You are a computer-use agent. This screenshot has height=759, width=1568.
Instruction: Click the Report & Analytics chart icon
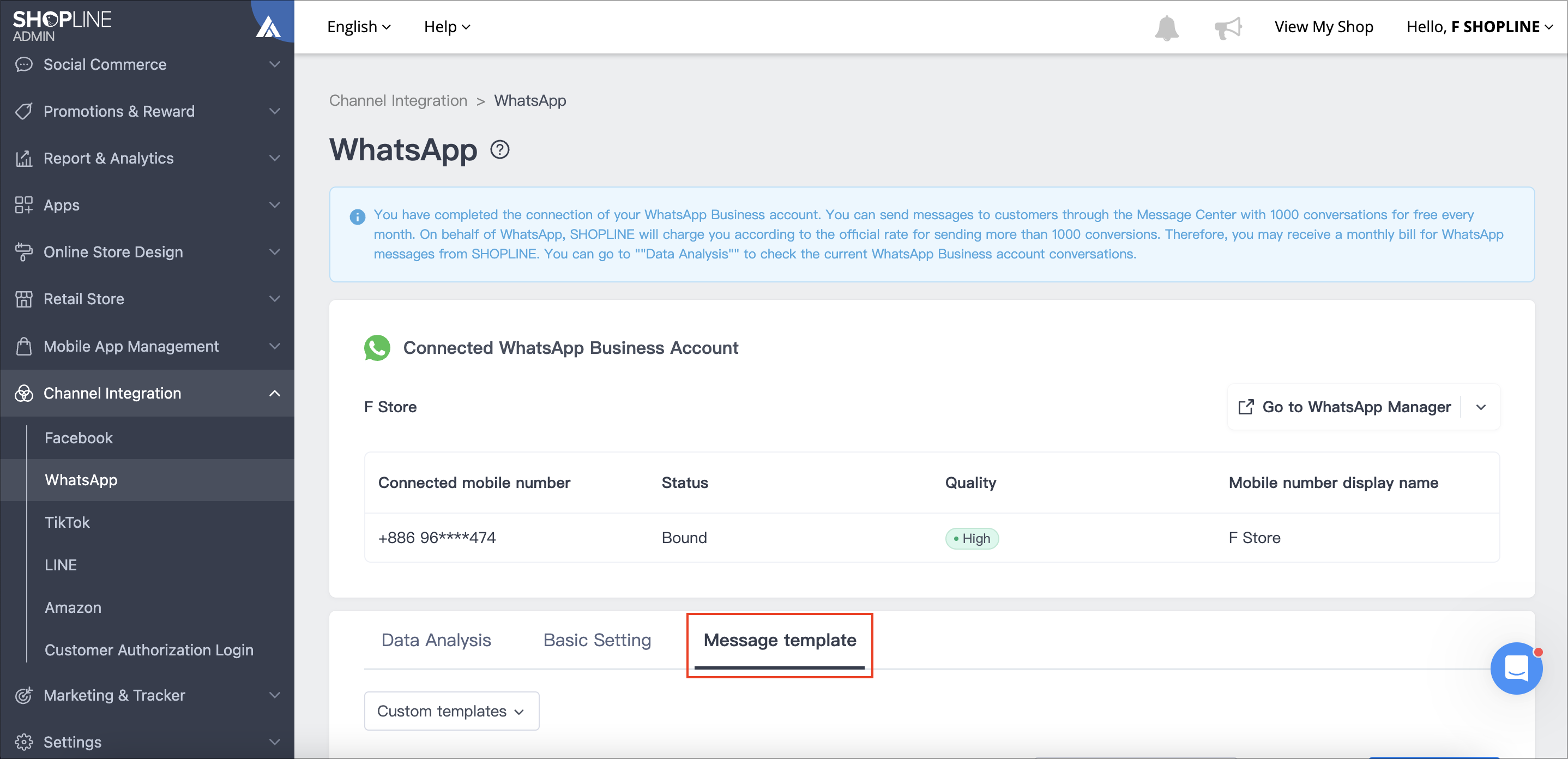[x=24, y=158]
